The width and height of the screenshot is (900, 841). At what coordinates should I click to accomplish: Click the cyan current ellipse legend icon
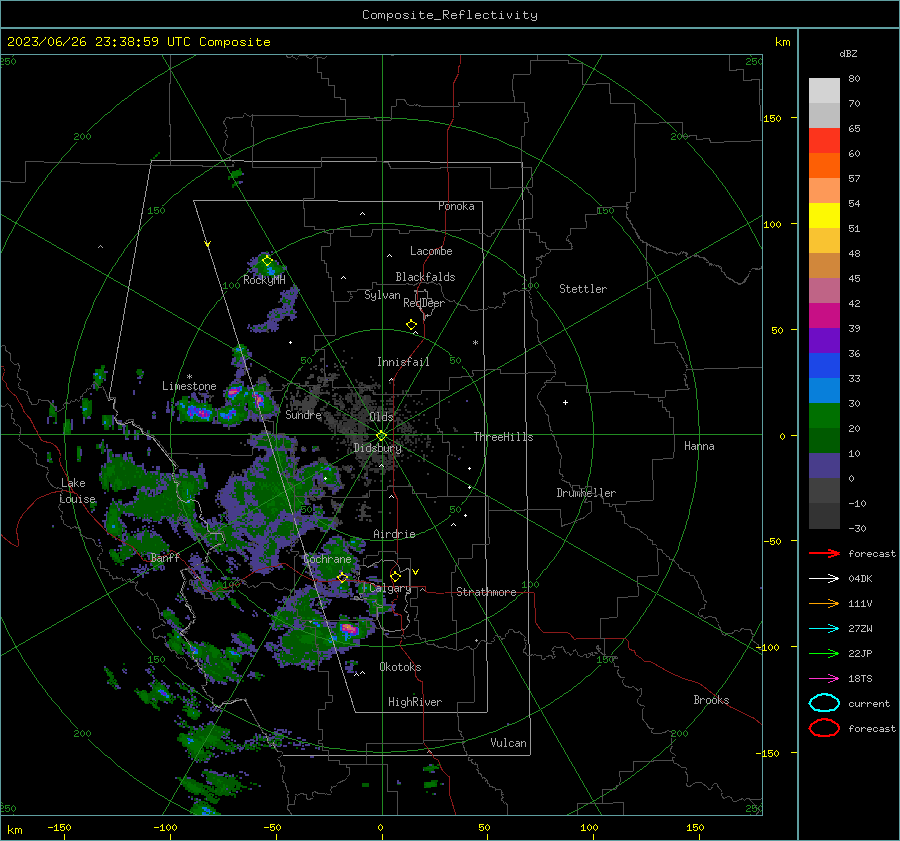(824, 703)
